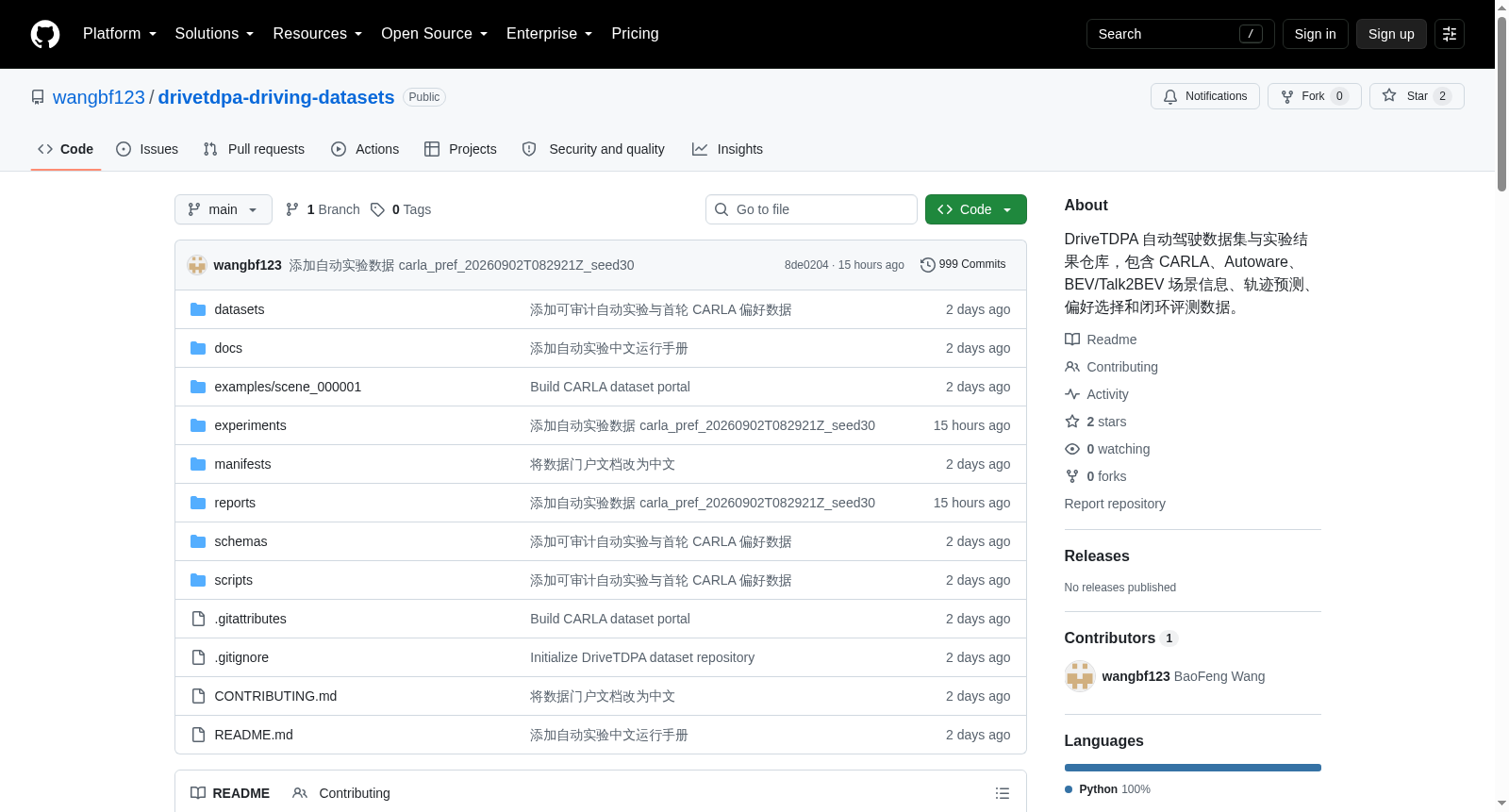Click the Activity pulse icon
Viewport: 1509px width, 812px height.
(1072, 394)
